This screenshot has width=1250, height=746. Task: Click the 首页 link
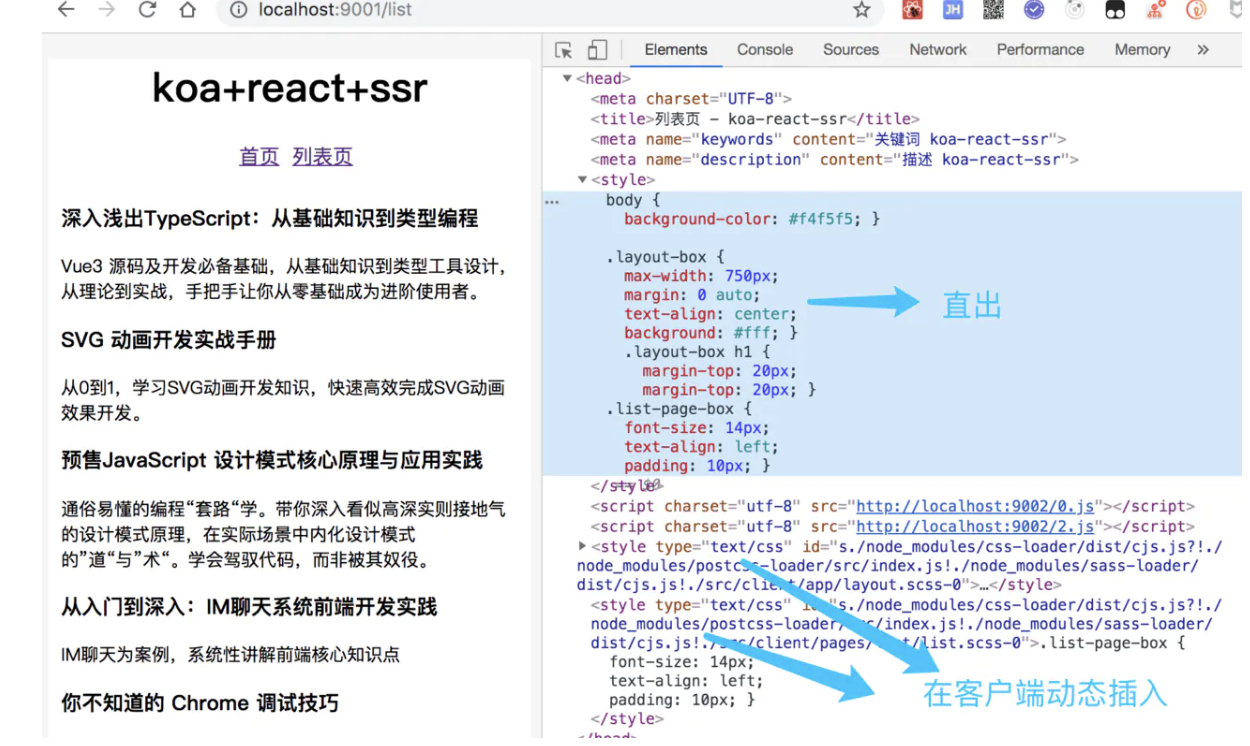pyautogui.click(x=259, y=157)
